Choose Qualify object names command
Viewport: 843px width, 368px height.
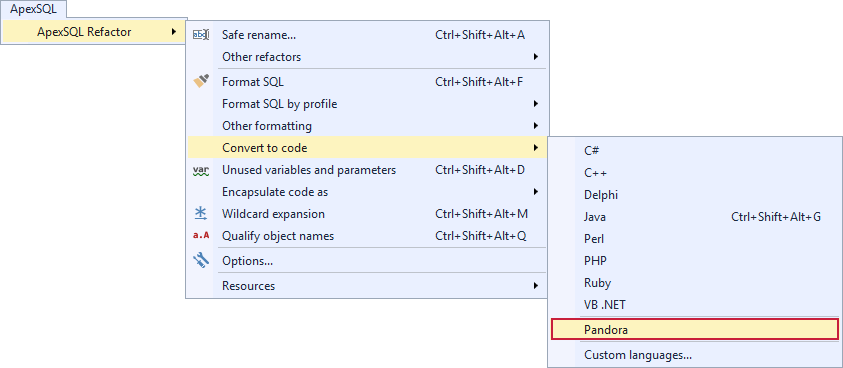click(367, 236)
